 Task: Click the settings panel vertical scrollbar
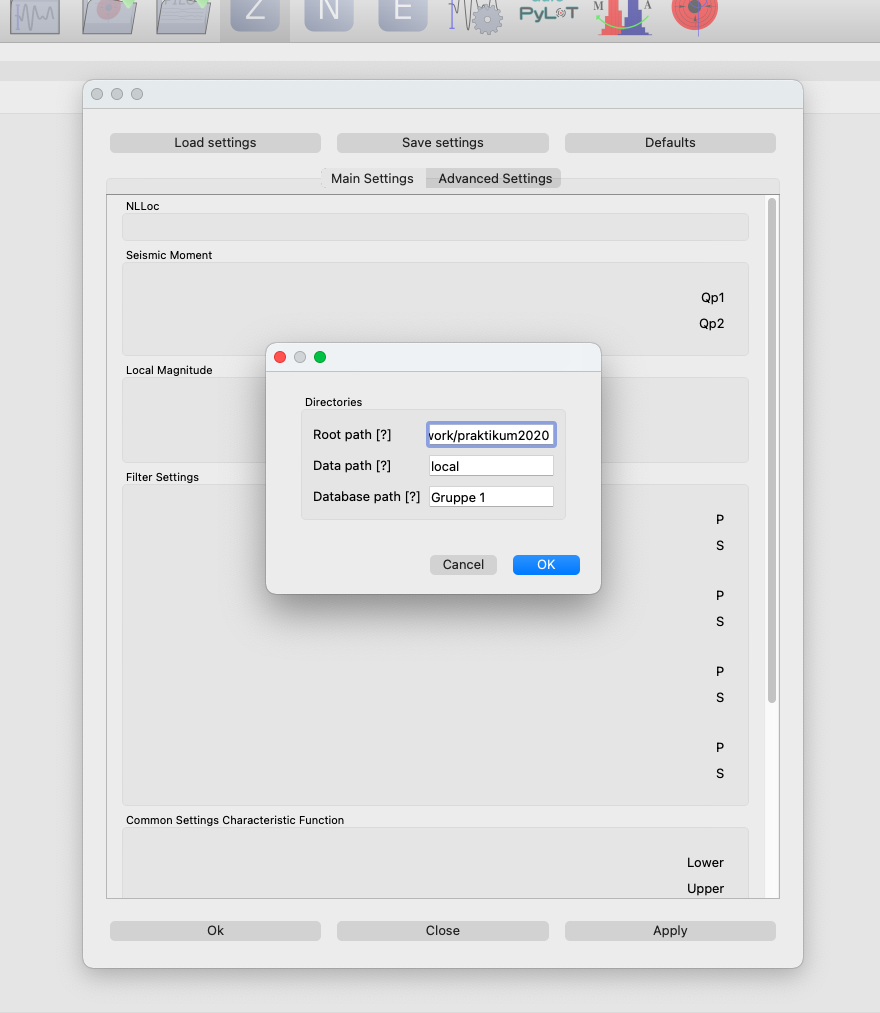pyautogui.click(x=772, y=450)
